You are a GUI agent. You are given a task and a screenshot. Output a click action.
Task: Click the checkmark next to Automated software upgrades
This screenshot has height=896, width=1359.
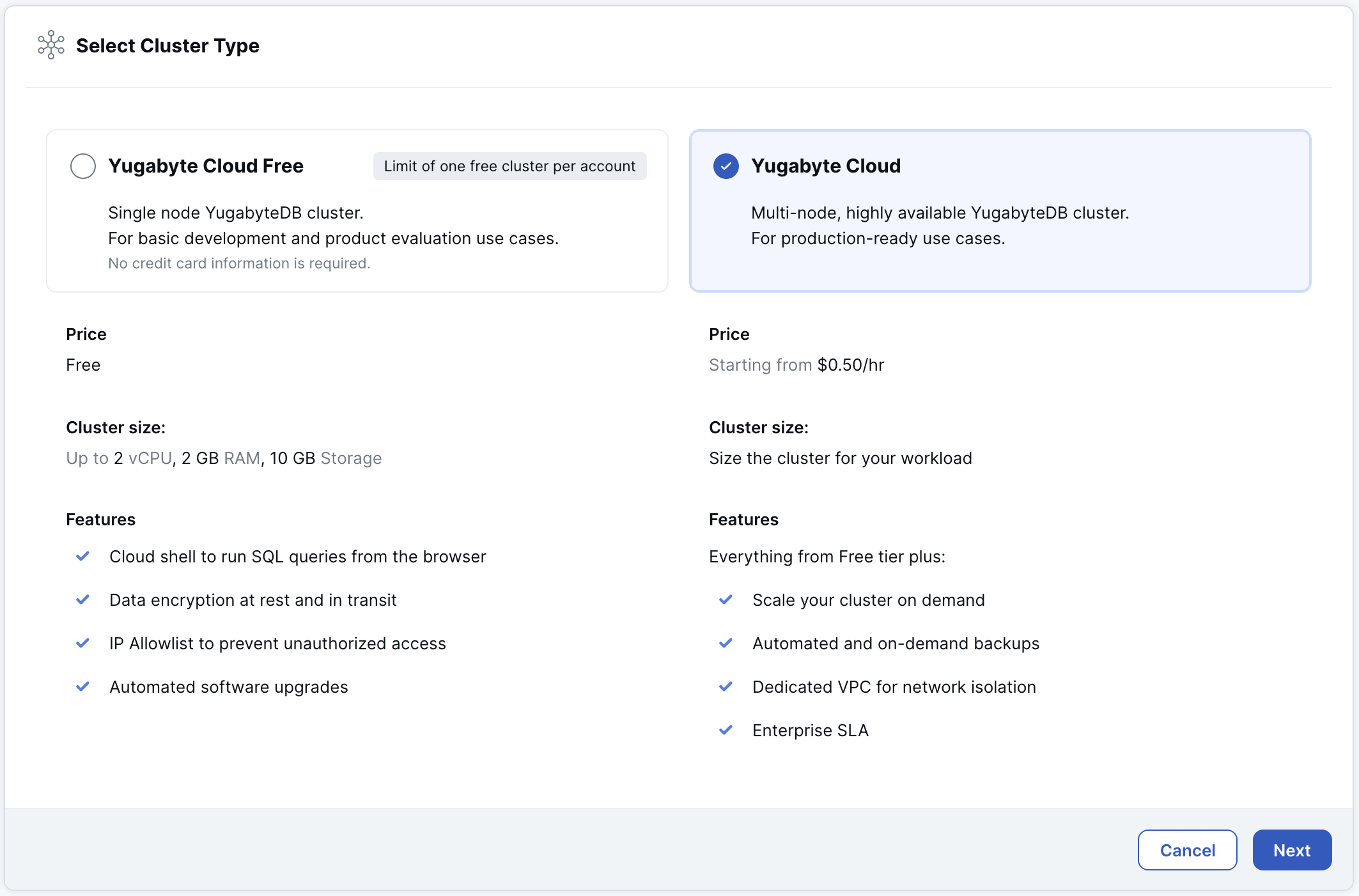pyautogui.click(x=82, y=686)
